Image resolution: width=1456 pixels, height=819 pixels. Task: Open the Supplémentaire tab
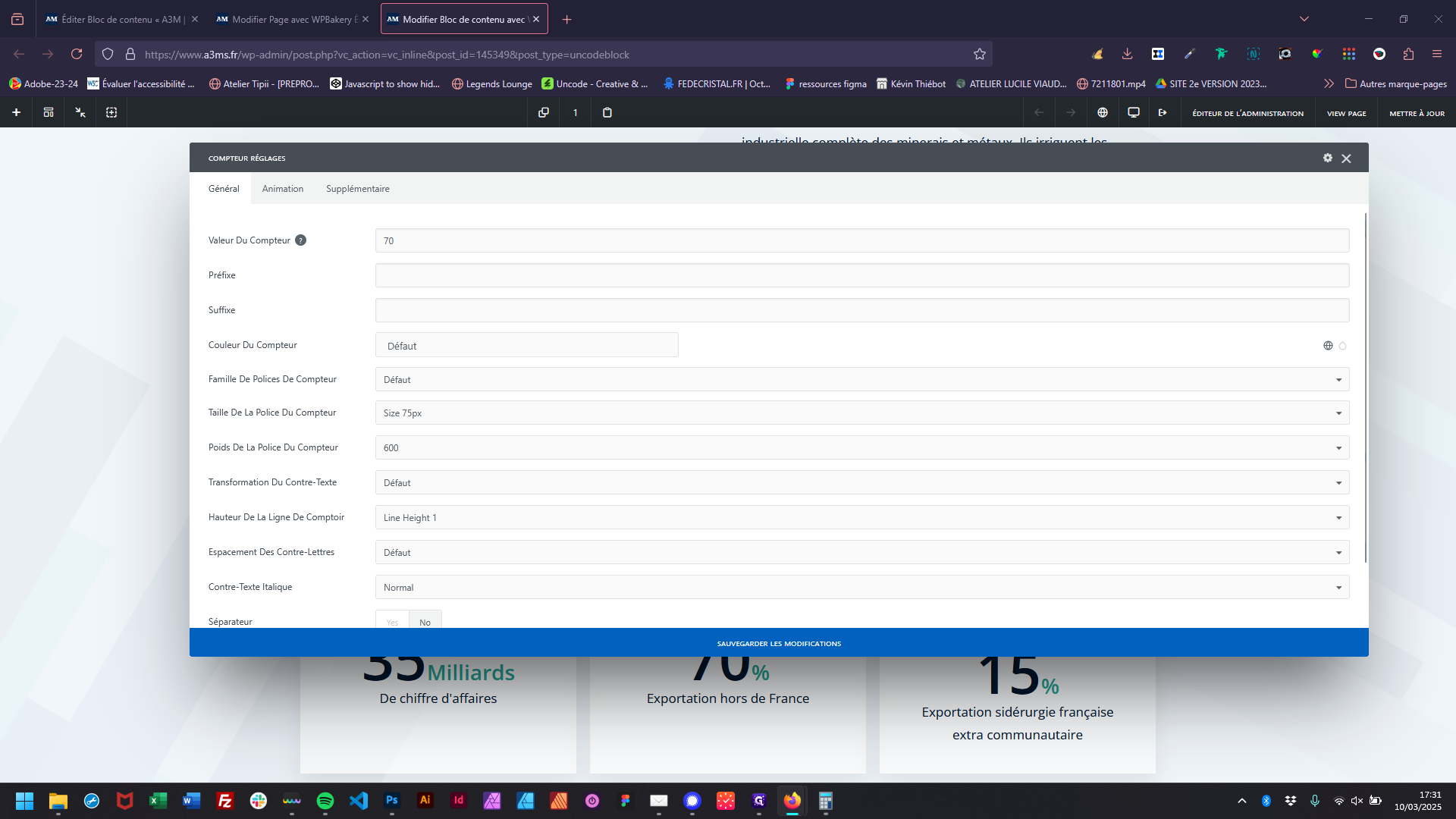click(358, 189)
